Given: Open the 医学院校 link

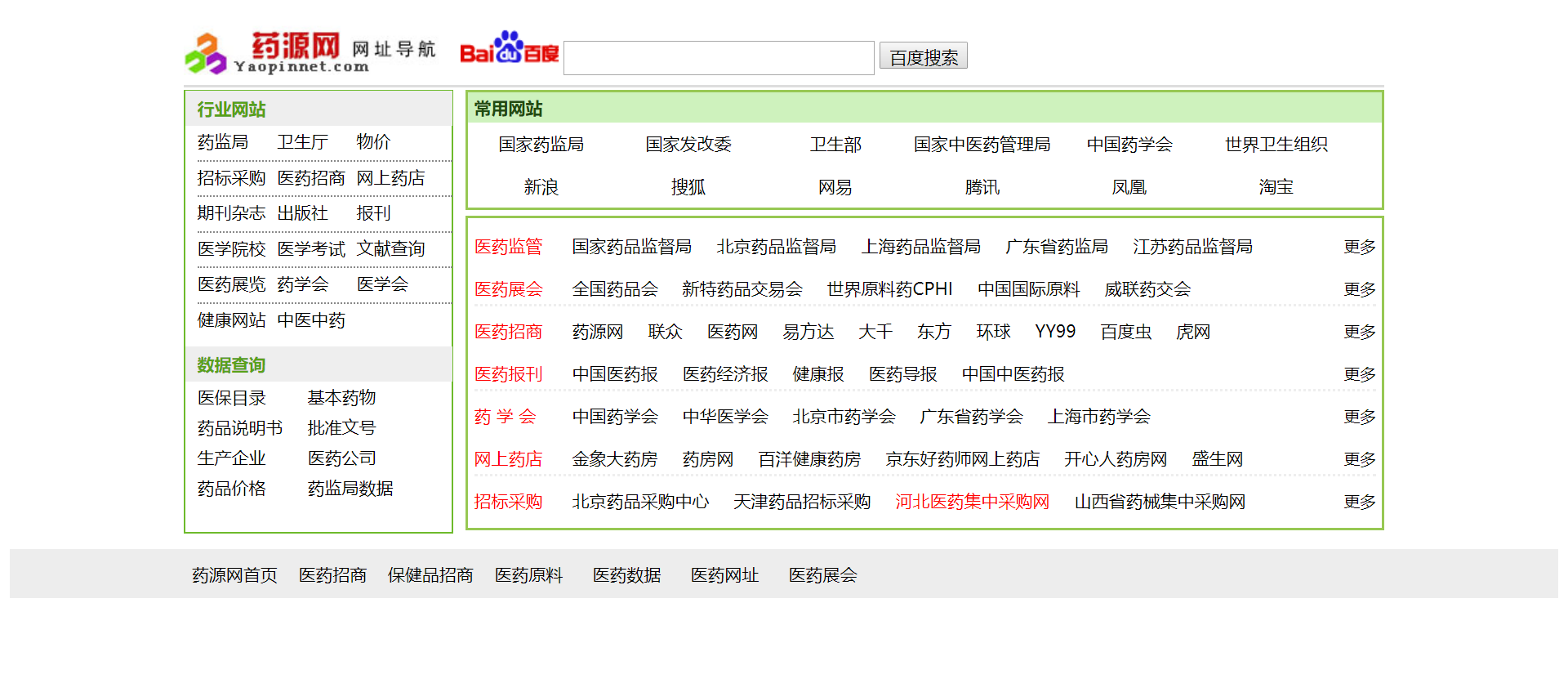Looking at the screenshot, I should (x=232, y=249).
